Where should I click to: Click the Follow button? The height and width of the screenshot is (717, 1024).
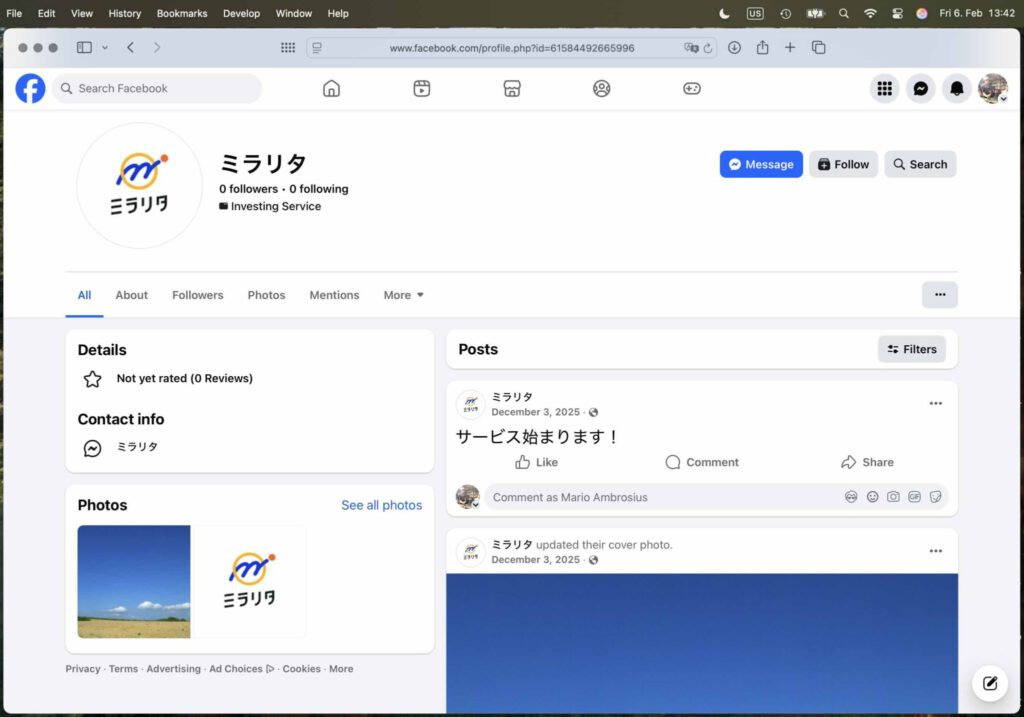click(843, 165)
